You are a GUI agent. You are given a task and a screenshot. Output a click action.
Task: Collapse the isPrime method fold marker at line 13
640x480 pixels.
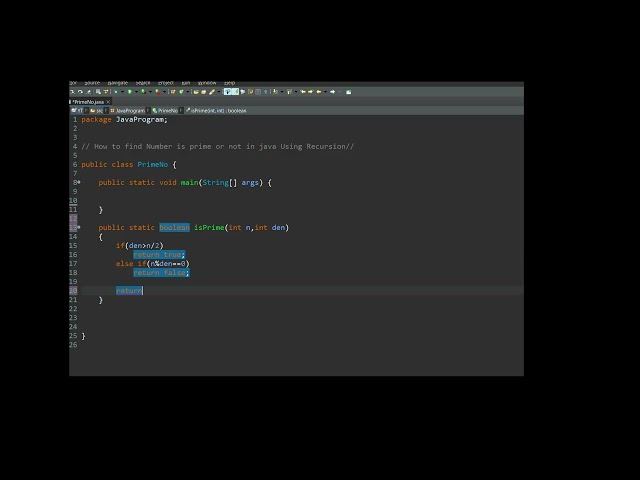click(x=79, y=227)
